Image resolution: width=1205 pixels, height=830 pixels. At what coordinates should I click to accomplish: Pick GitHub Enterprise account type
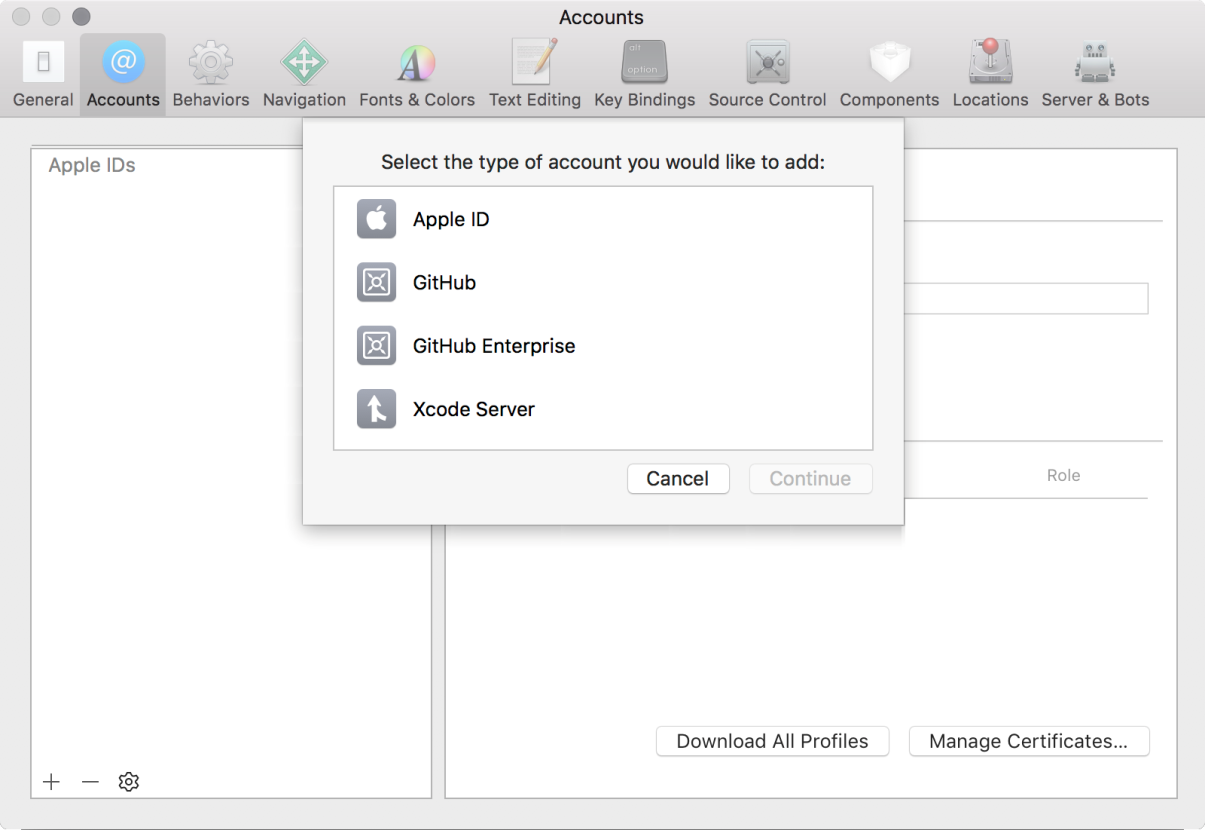click(603, 346)
